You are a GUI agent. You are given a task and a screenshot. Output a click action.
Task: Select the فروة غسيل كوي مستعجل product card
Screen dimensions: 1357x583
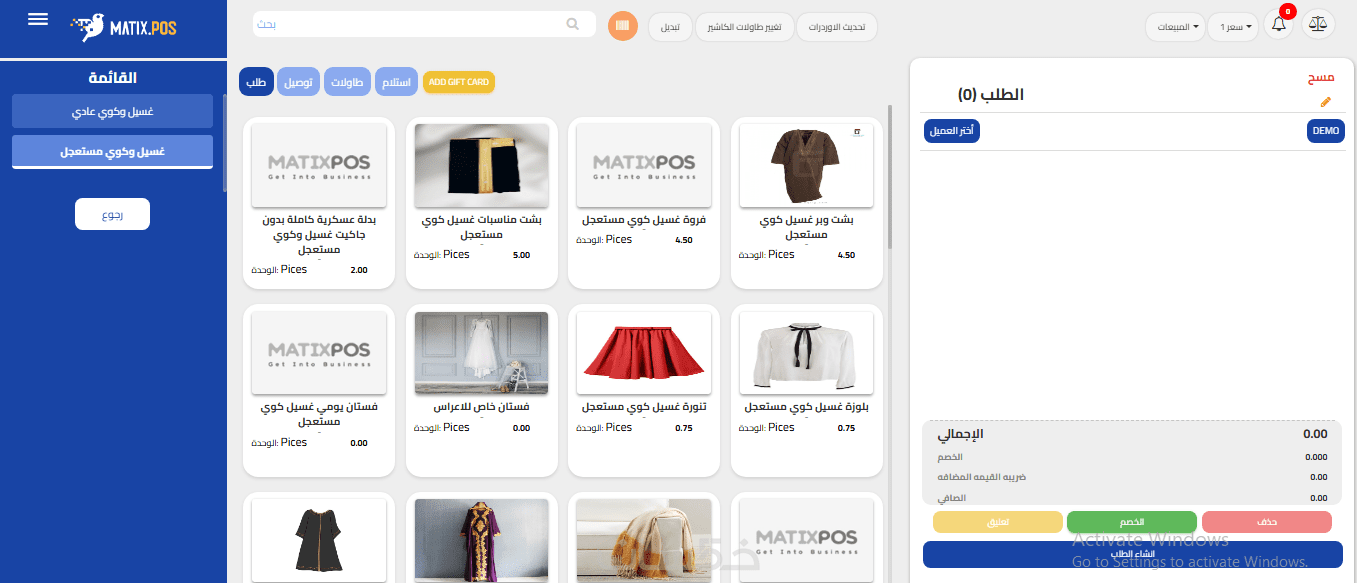pyautogui.click(x=644, y=204)
